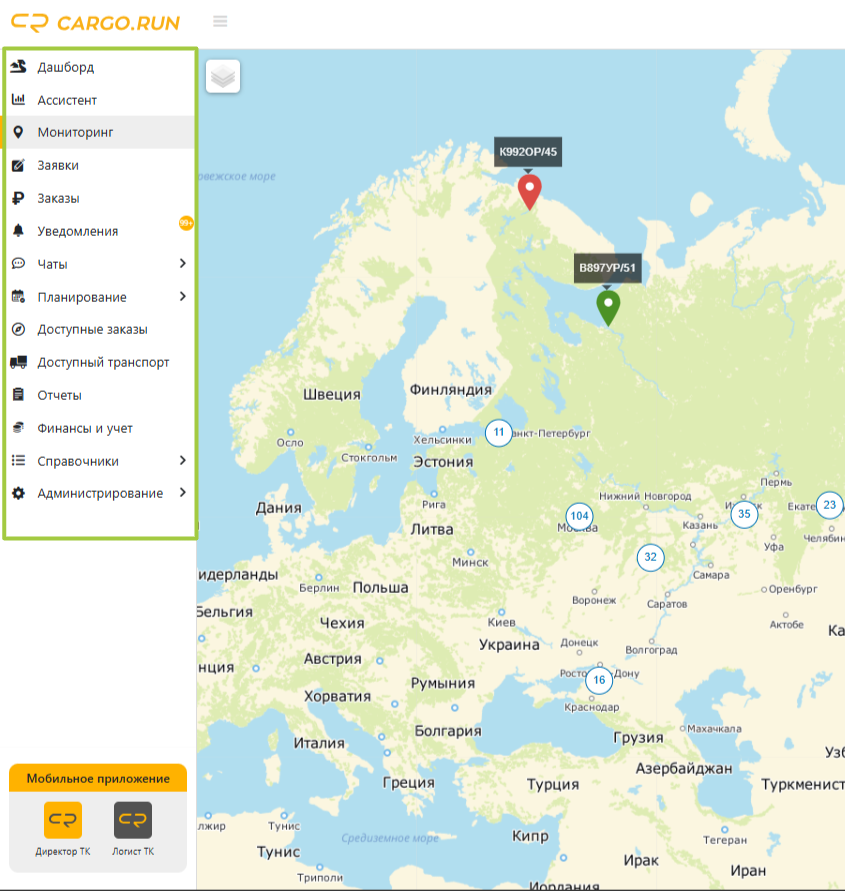Screen dimensions: 845x891
Task: Expand the Планирование submenu arrow
Action: 182,296
